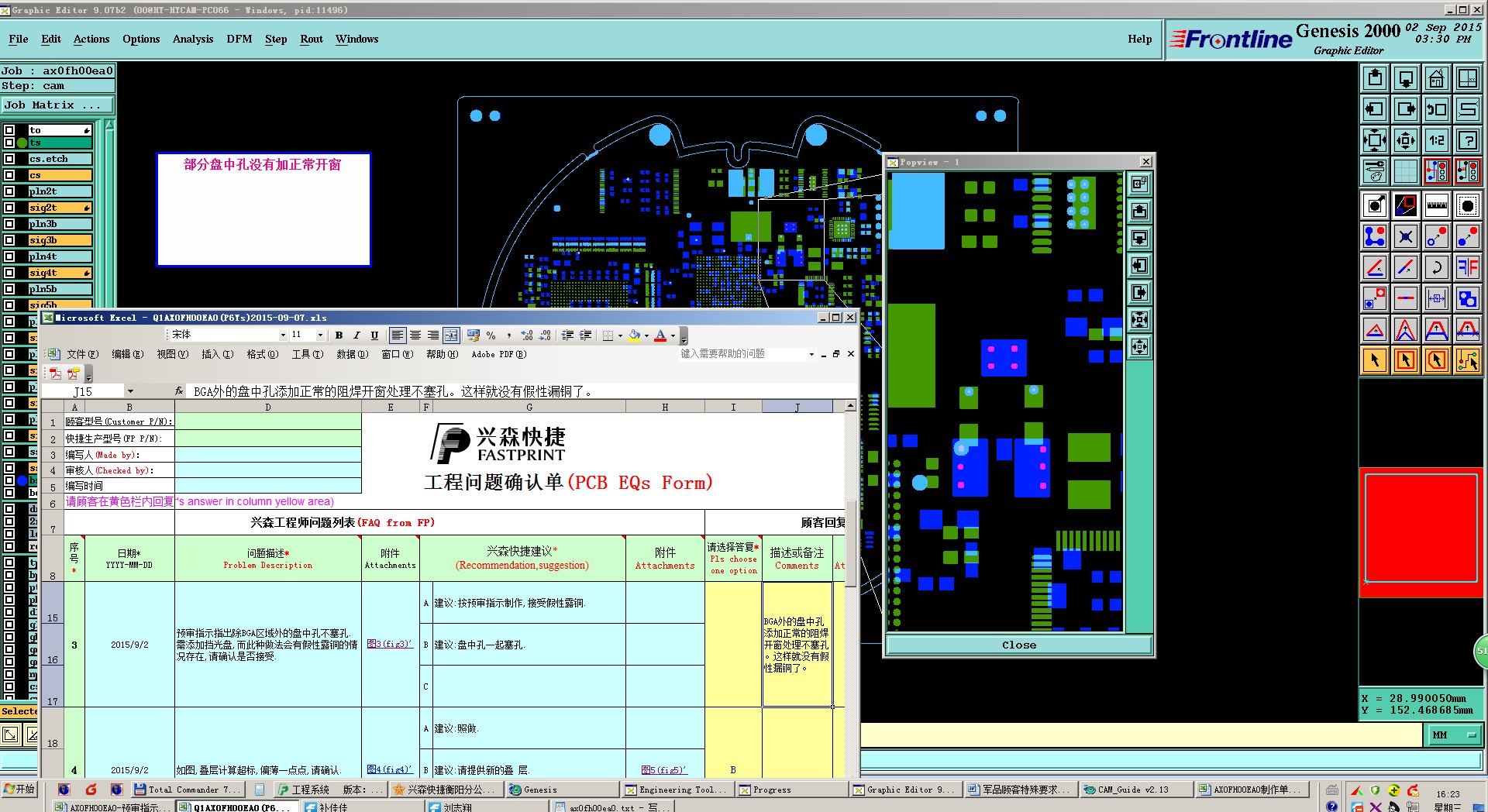Screen dimensions: 1488x812
Task: Click the font color A swatch
Action: pos(660,335)
